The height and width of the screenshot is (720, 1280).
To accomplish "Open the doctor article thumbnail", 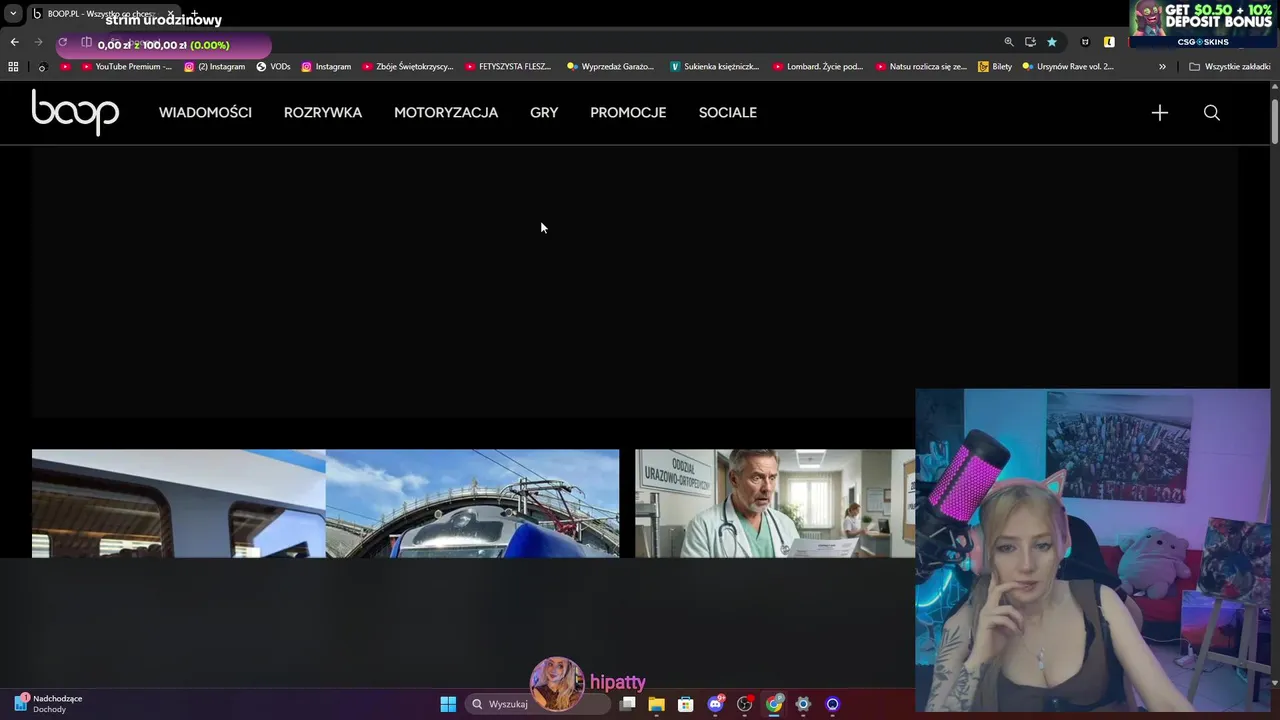I will 775,503.
